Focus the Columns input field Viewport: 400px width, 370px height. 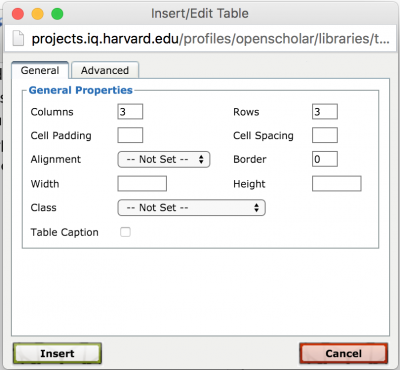pos(130,112)
